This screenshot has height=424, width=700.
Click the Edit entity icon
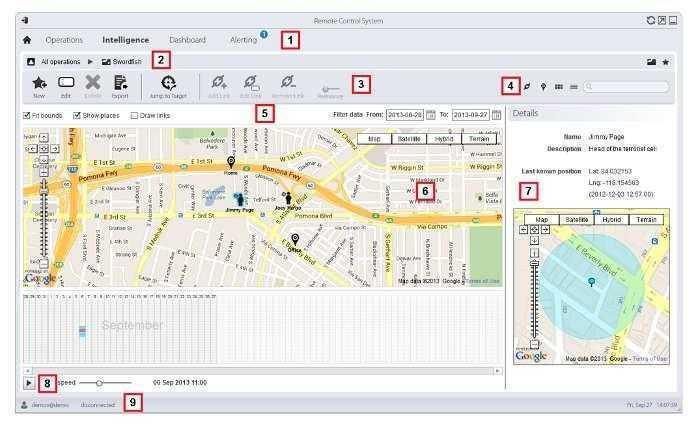(x=66, y=83)
